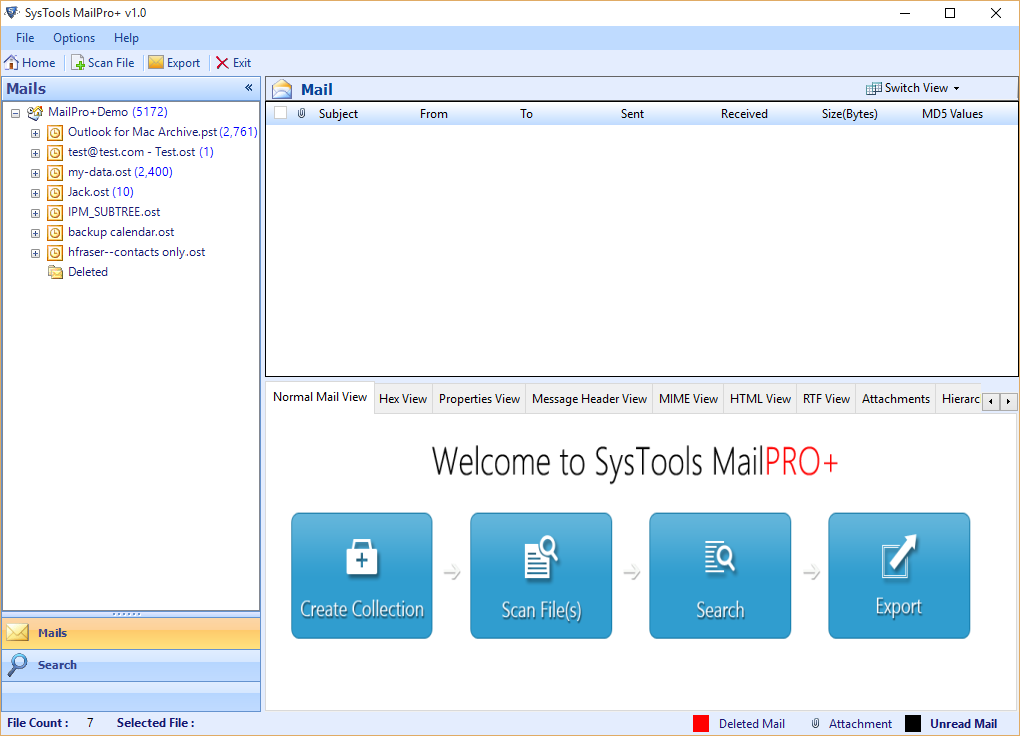Click the SysTools app icon in title bar
This screenshot has width=1020, height=736.
click(12, 12)
